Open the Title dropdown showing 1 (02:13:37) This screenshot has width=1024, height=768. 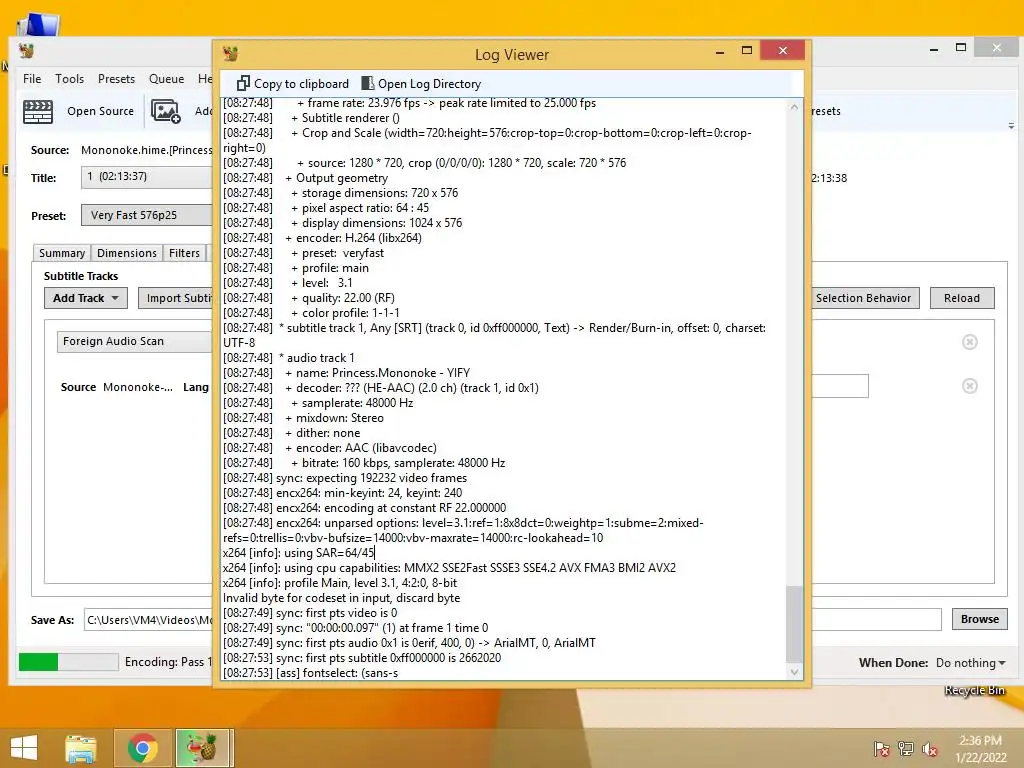(147, 177)
